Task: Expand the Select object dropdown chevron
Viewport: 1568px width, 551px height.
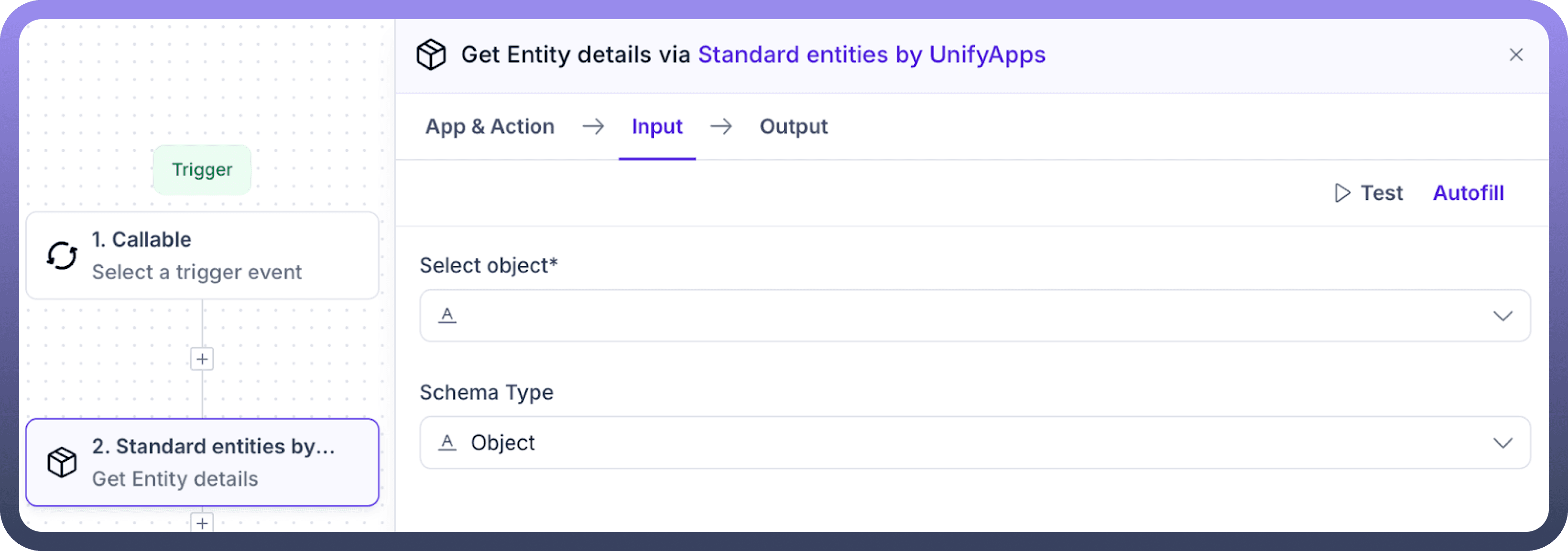Action: 1502,315
